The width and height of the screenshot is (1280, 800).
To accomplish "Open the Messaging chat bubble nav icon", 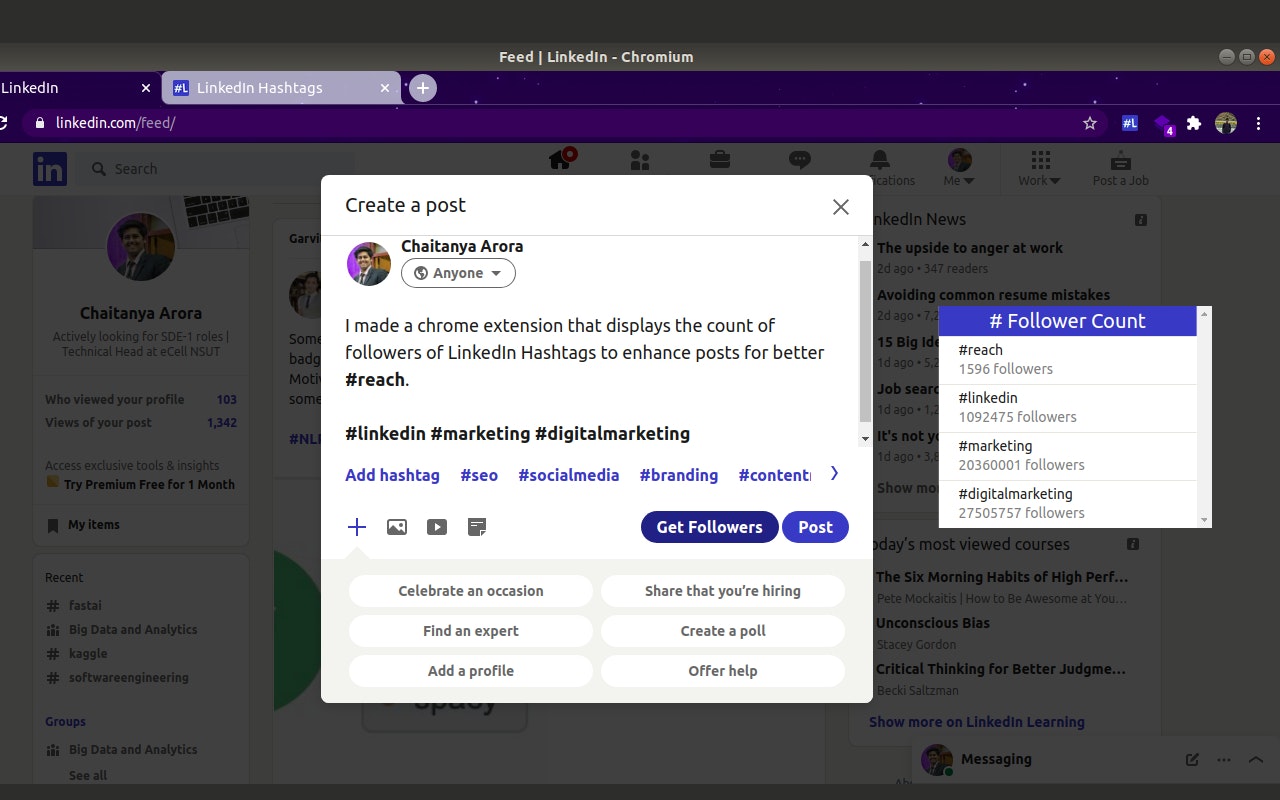I will [799, 160].
